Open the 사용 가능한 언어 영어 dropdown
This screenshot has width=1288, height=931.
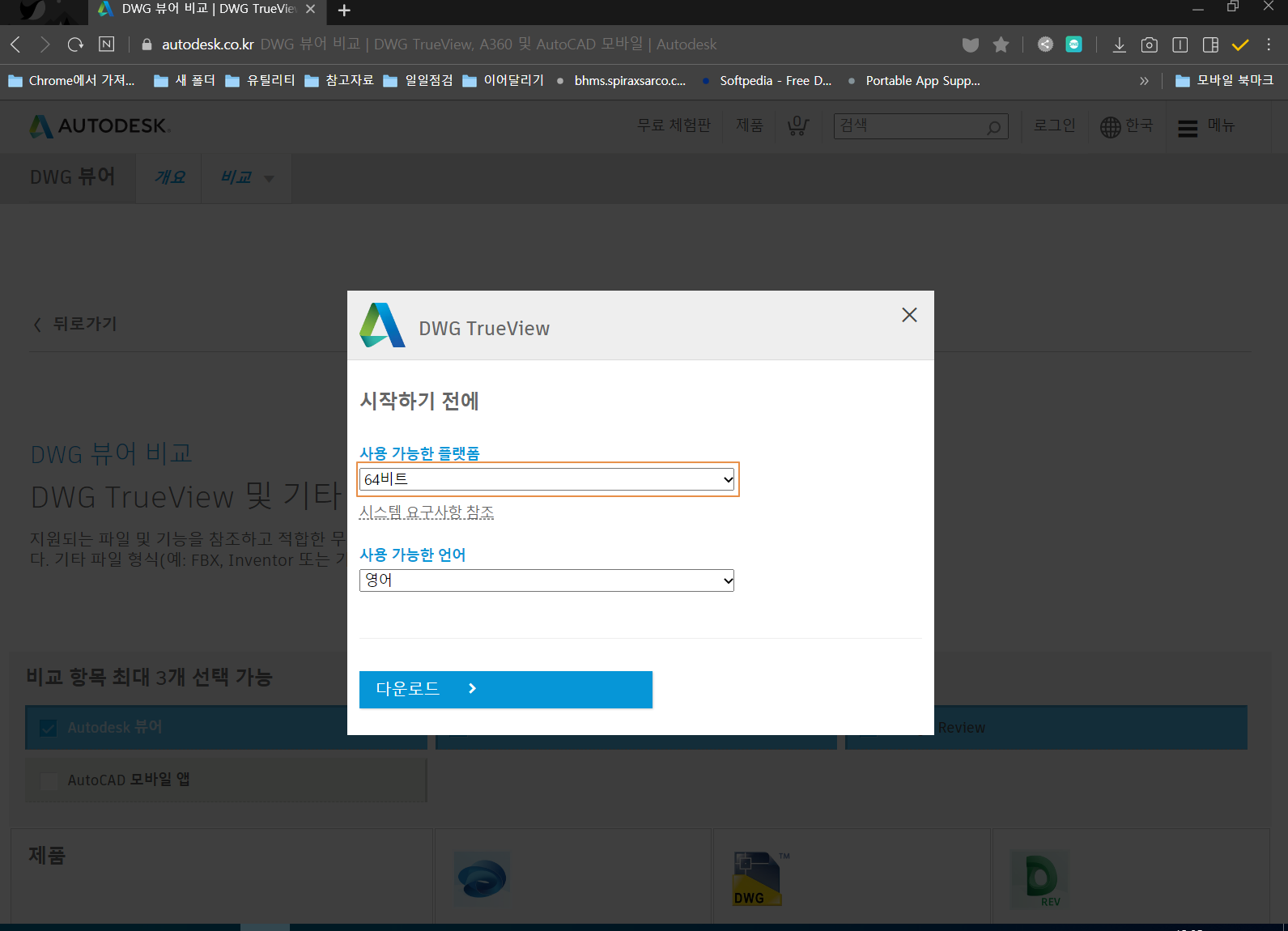[546, 580]
